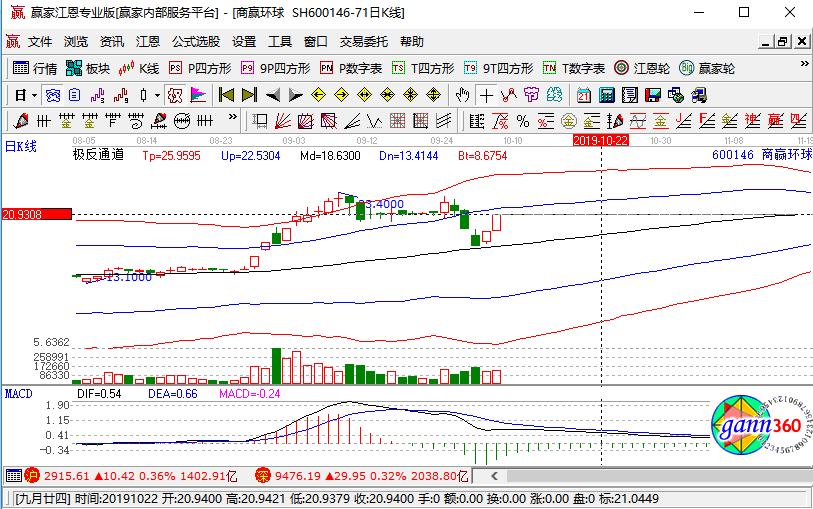813x509 pixels.
Task: Toggle the red 权 adjustment icon
Action: click(175, 95)
